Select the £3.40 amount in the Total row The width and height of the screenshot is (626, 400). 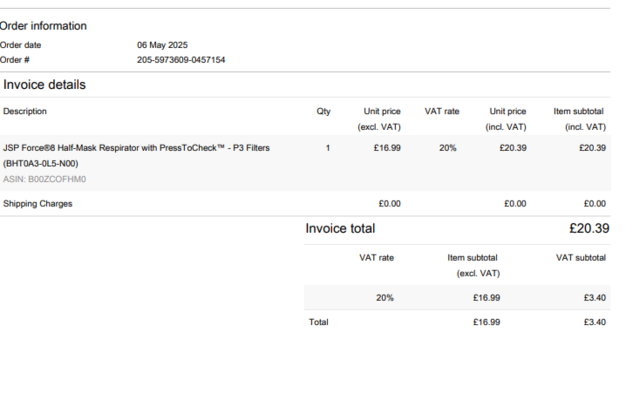594,322
